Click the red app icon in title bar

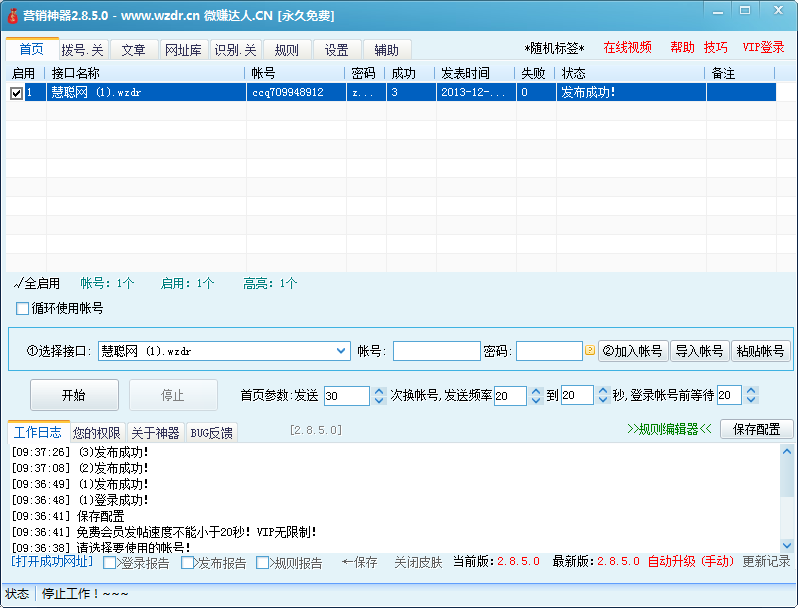tap(12, 16)
